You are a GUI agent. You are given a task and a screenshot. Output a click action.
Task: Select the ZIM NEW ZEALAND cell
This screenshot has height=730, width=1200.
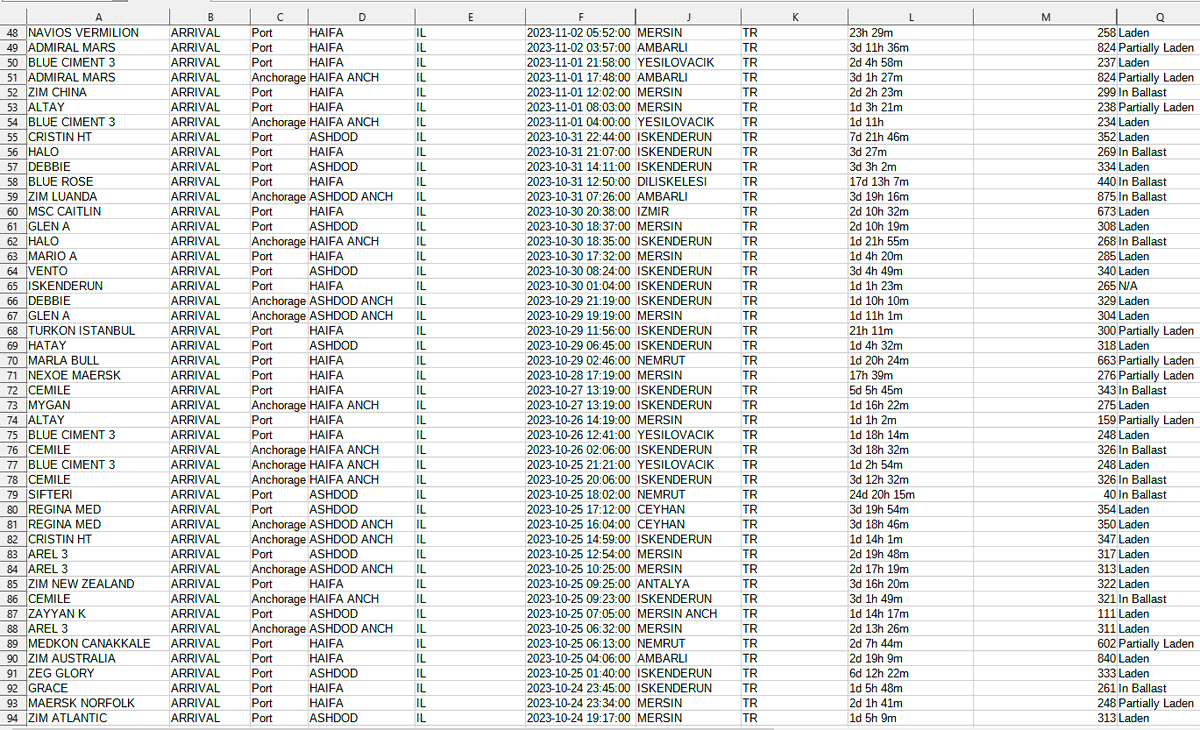pyautogui.click(x=97, y=584)
